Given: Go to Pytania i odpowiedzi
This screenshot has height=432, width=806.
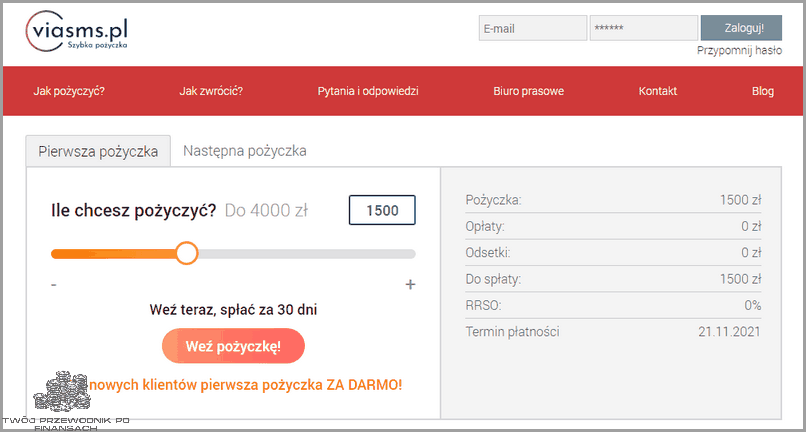Looking at the screenshot, I should point(368,92).
